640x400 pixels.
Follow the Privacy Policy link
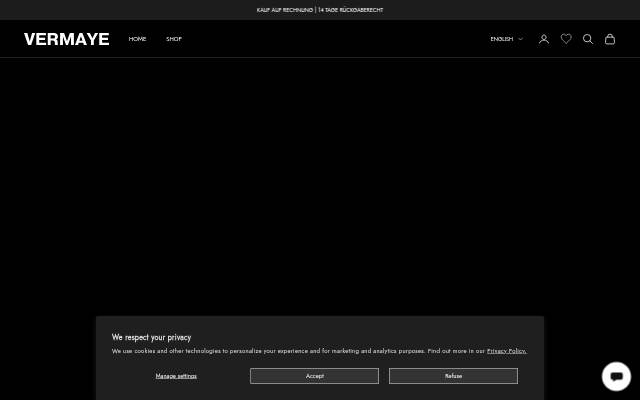coord(507,351)
